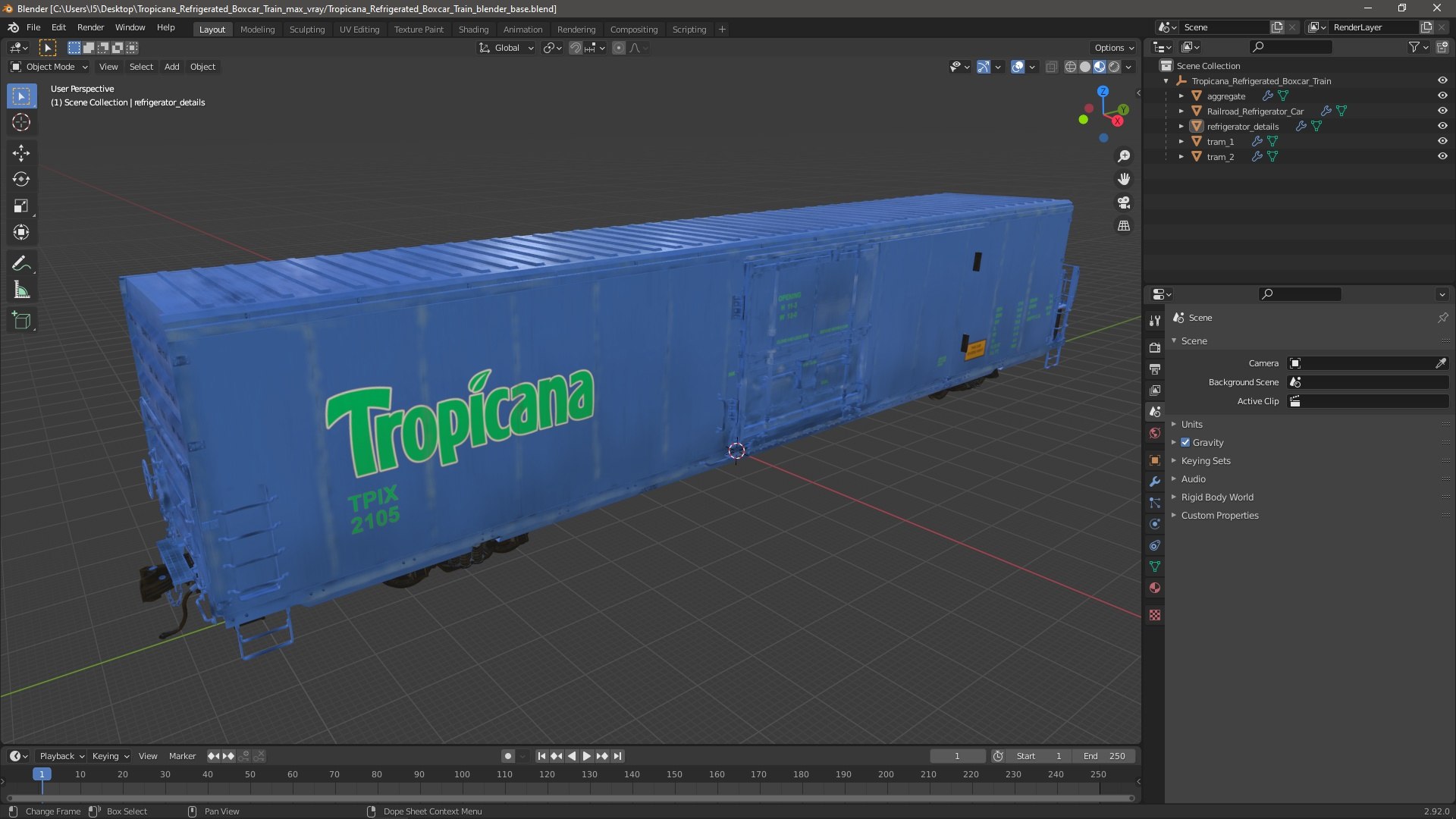This screenshot has height=819, width=1456.
Task: Expand the Custom Properties panel
Action: [1219, 516]
